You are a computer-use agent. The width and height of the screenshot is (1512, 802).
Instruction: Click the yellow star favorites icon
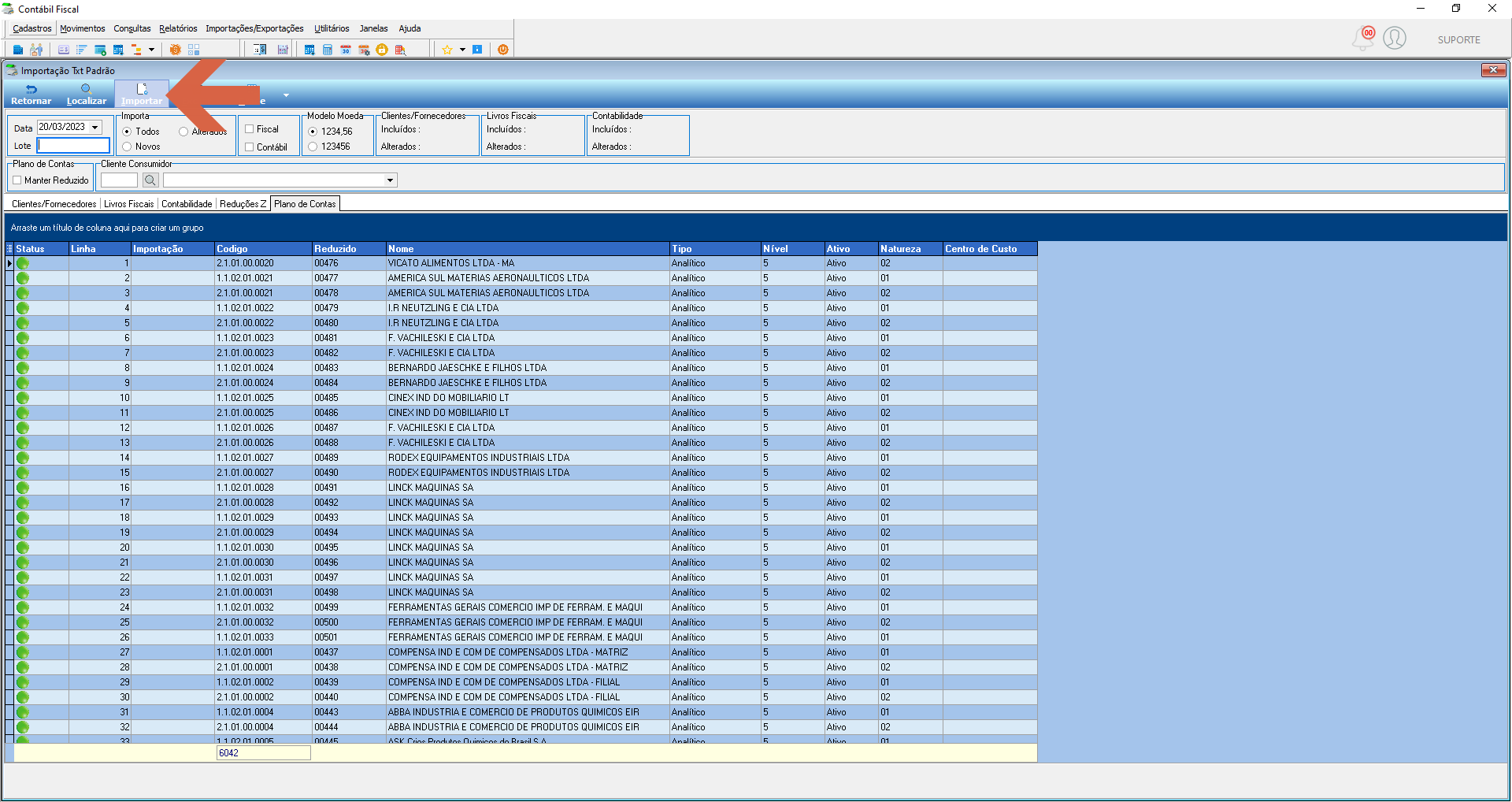[447, 50]
